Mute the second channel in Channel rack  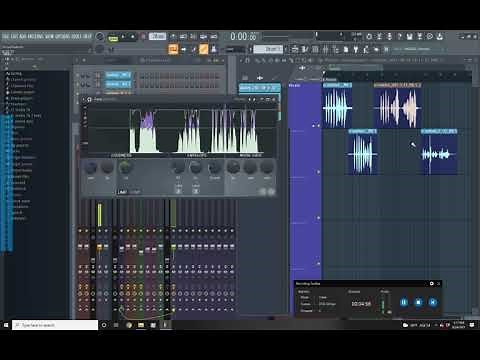click(x=77, y=84)
